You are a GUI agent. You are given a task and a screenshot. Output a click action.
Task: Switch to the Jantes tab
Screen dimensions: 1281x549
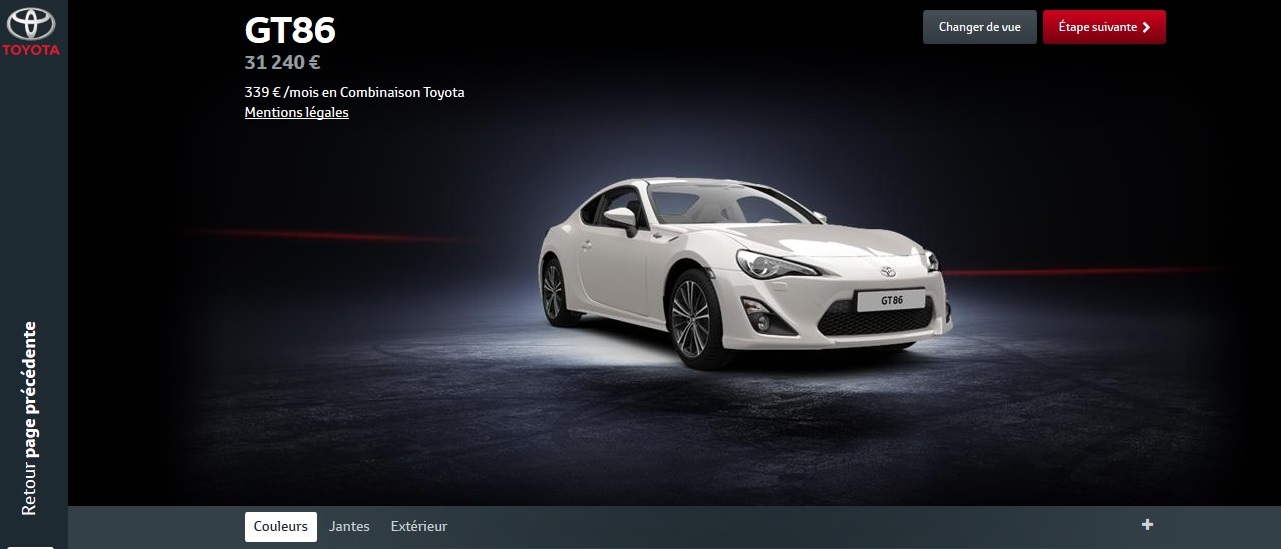pos(349,527)
